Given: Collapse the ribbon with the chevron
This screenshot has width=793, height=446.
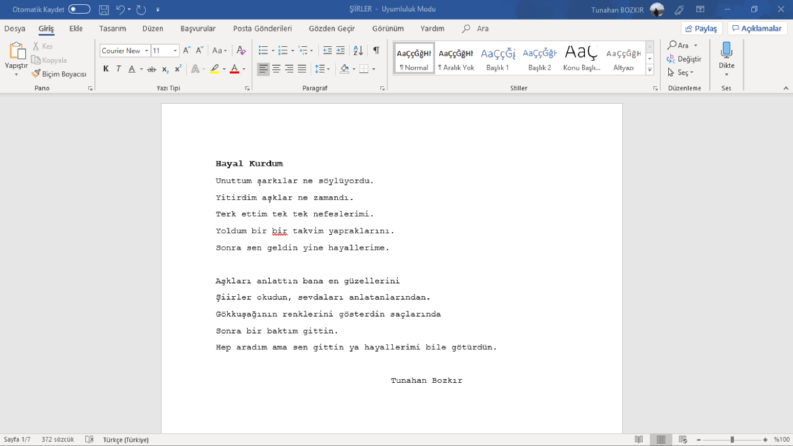Looking at the screenshot, I should pos(785,88).
